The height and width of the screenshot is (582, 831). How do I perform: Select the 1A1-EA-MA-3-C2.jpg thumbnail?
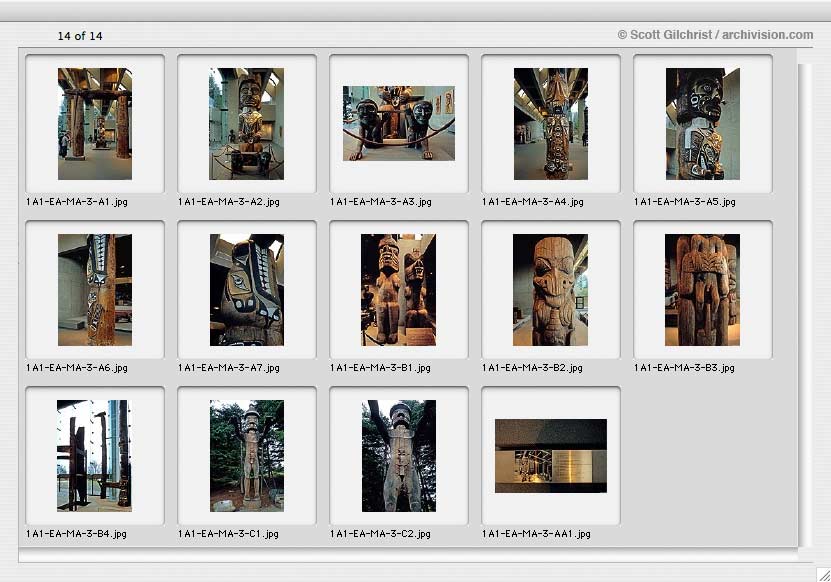pyautogui.click(x=399, y=456)
